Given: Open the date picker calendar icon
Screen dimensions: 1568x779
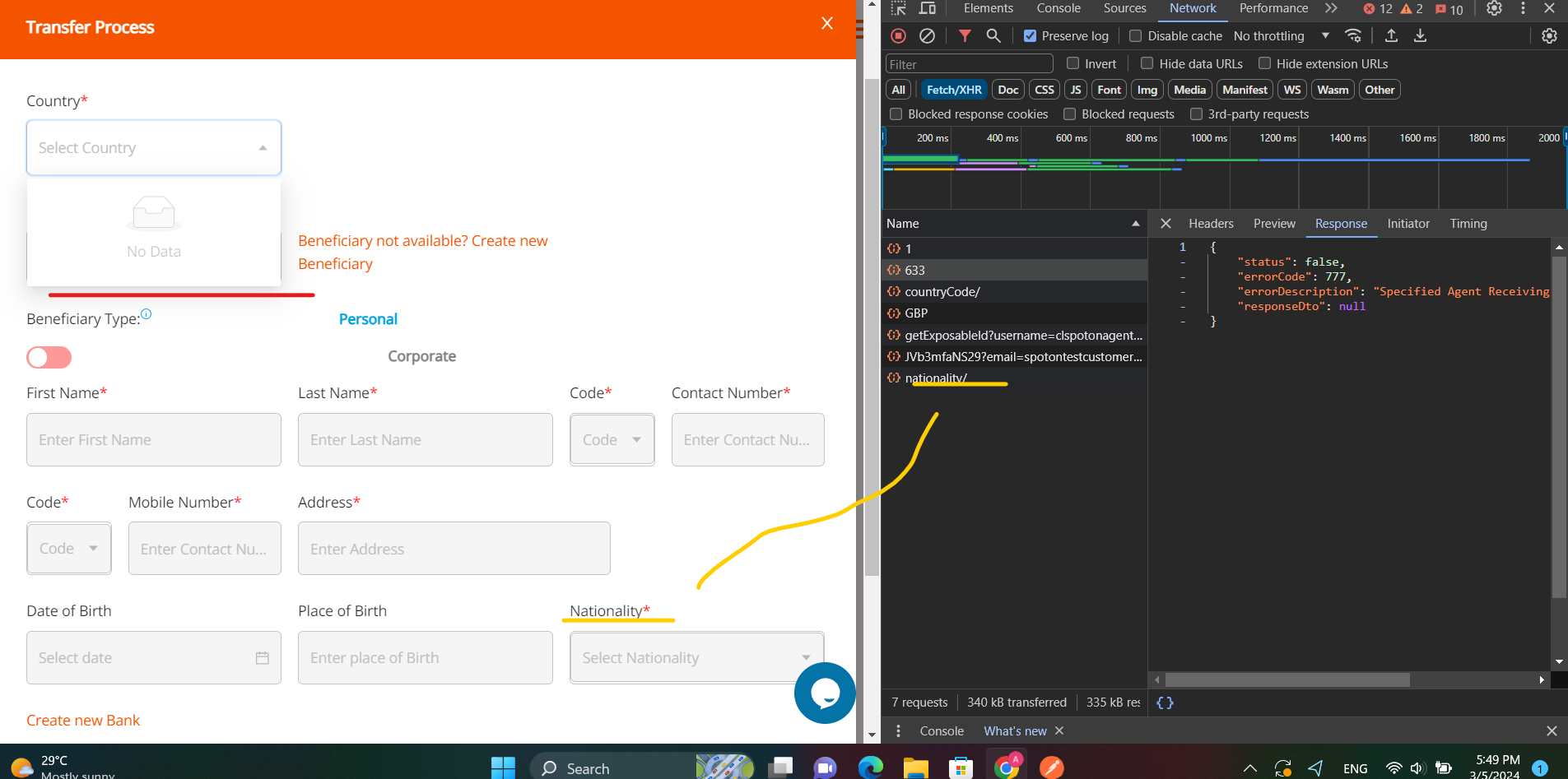Looking at the screenshot, I should [263, 658].
